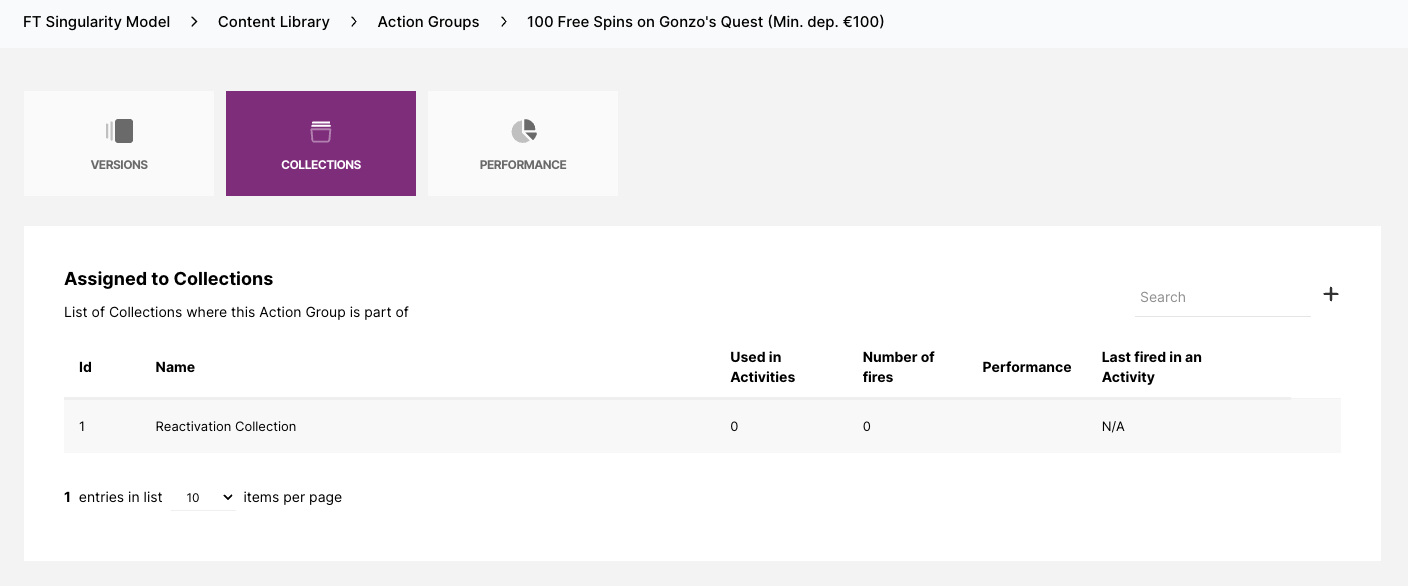Navigate to Content Library breadcrumb
The image size is (1408, 586).
[x=273, y=22]
